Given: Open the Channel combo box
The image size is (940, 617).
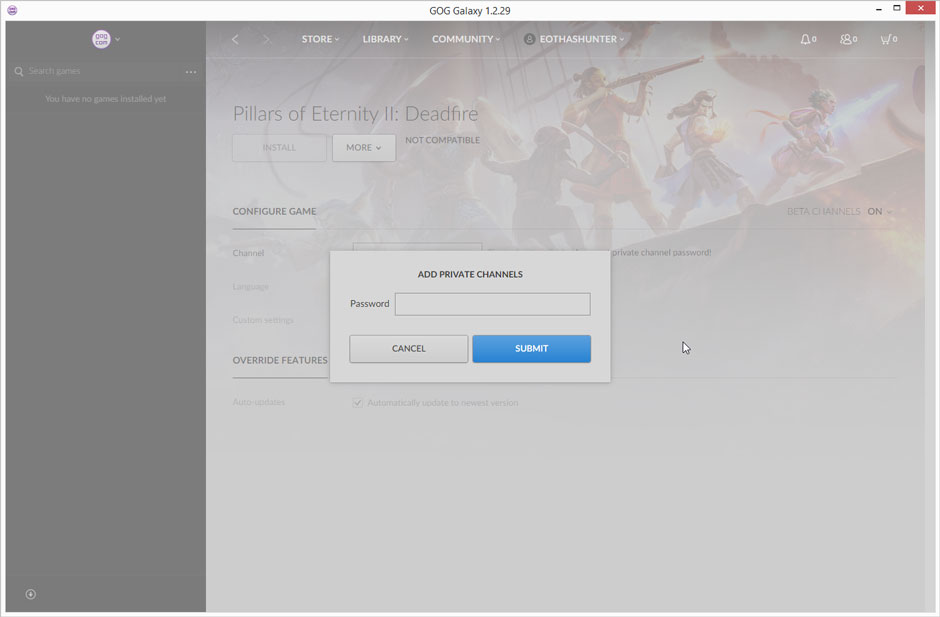Looking at the screenshot, I should pyautogui.click(x=417, y=246).
